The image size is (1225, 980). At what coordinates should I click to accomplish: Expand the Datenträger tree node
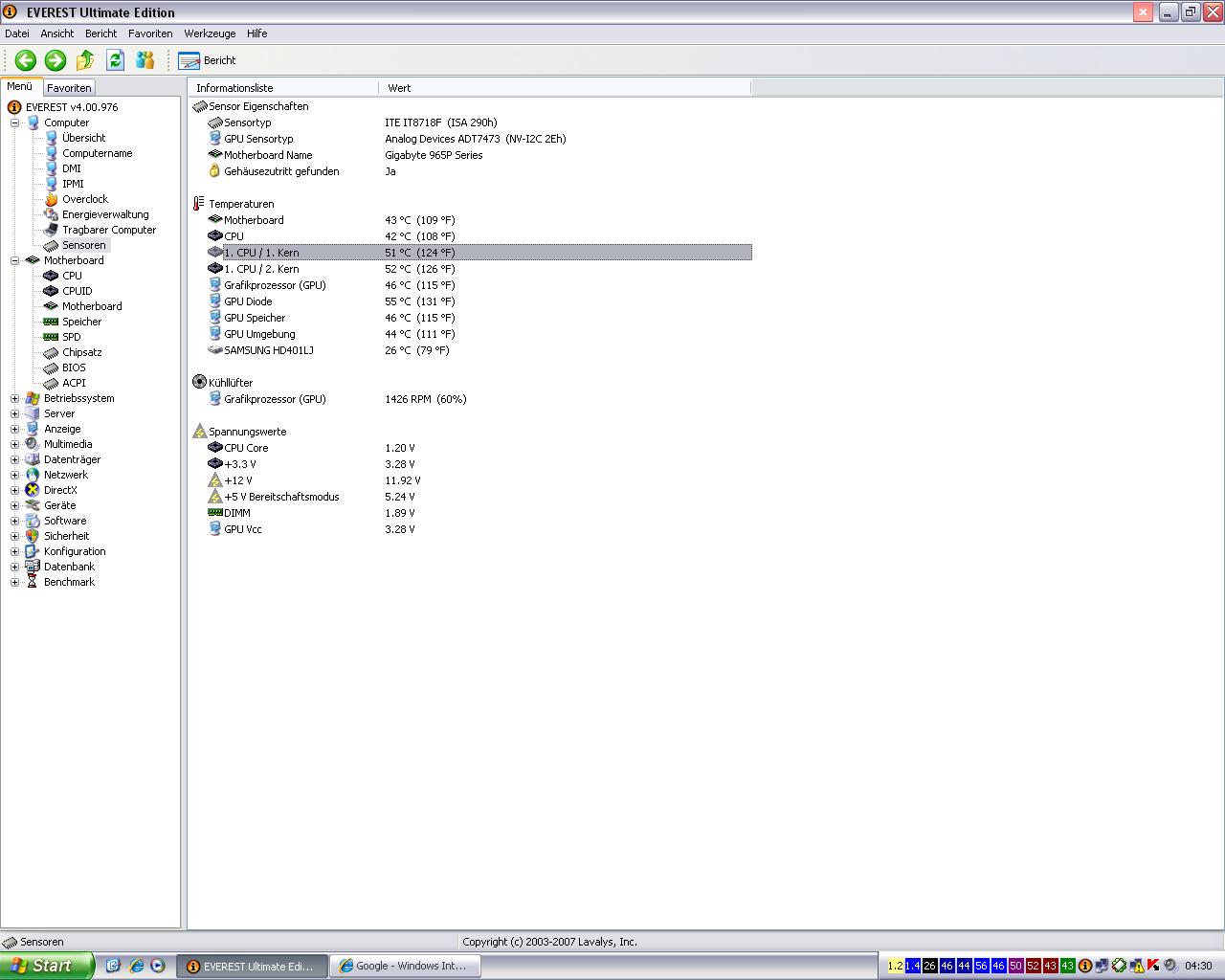(14, 459)
